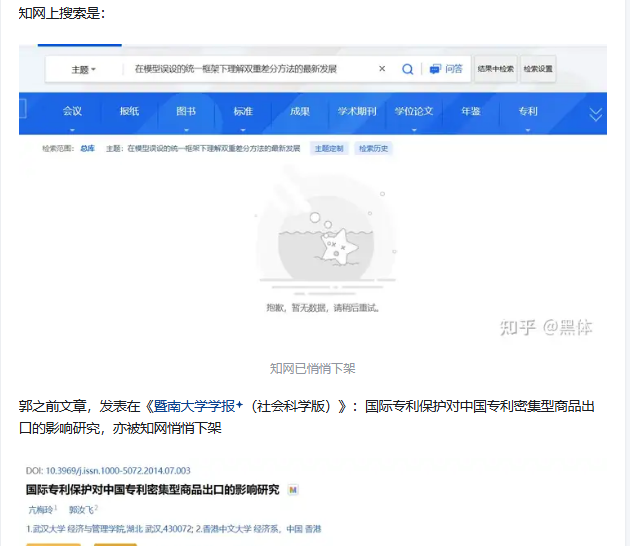Open the 国际专利保护 paper title
Viewport: 630px width, 546px height.
pos(152,490)
